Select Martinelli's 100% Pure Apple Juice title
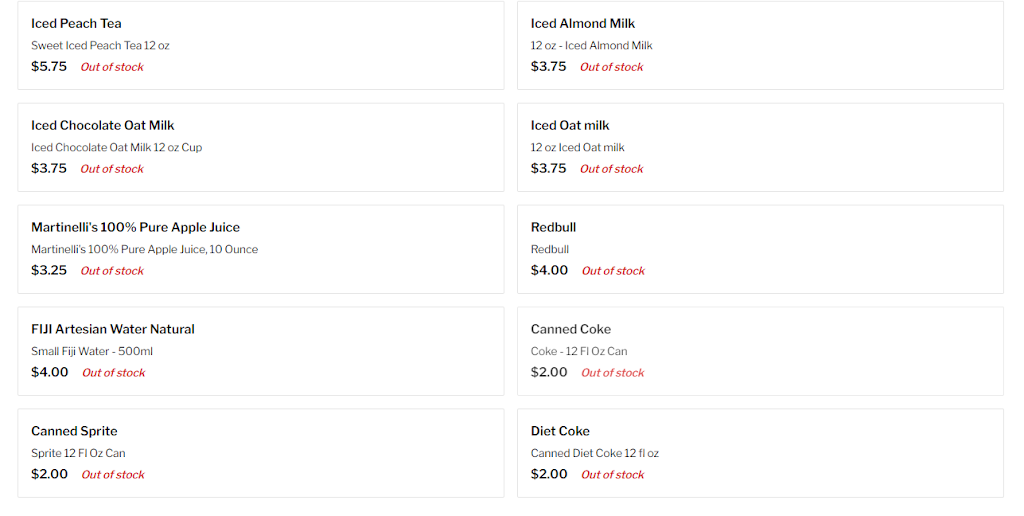 click(135, 228)
